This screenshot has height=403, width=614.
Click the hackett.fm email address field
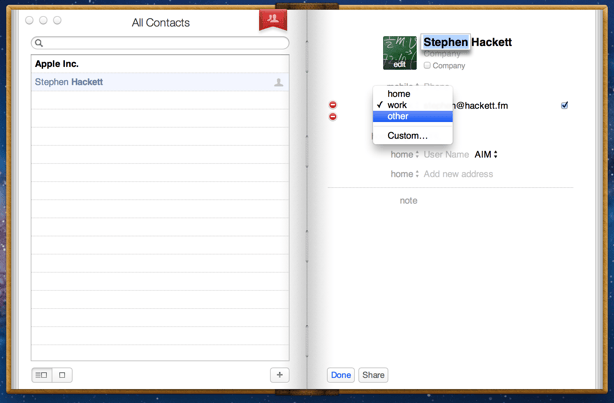466,105
